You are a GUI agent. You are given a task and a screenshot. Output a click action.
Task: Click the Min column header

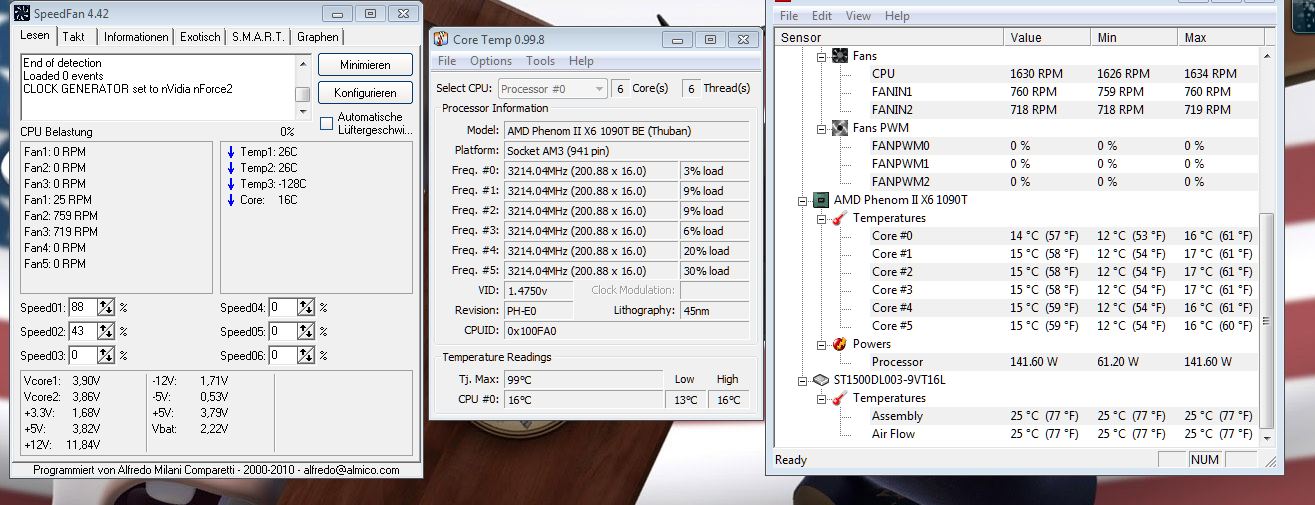(x=1134, y=37)
